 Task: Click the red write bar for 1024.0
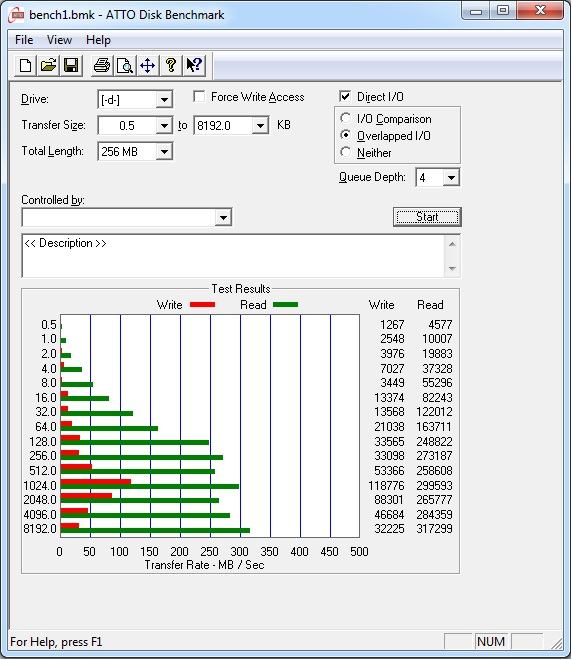(x=96, y=482)
